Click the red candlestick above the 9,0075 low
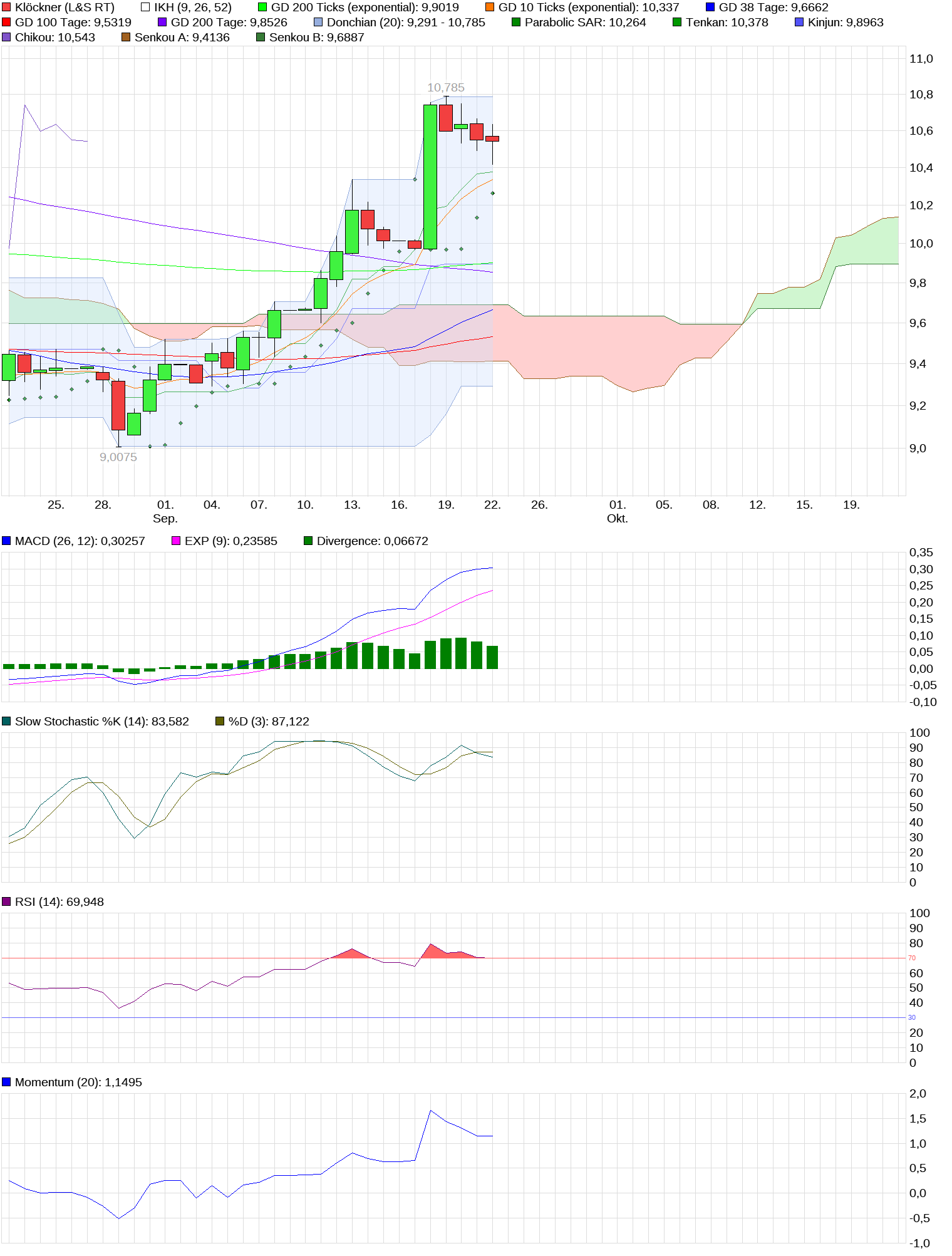 click(118, 405)
